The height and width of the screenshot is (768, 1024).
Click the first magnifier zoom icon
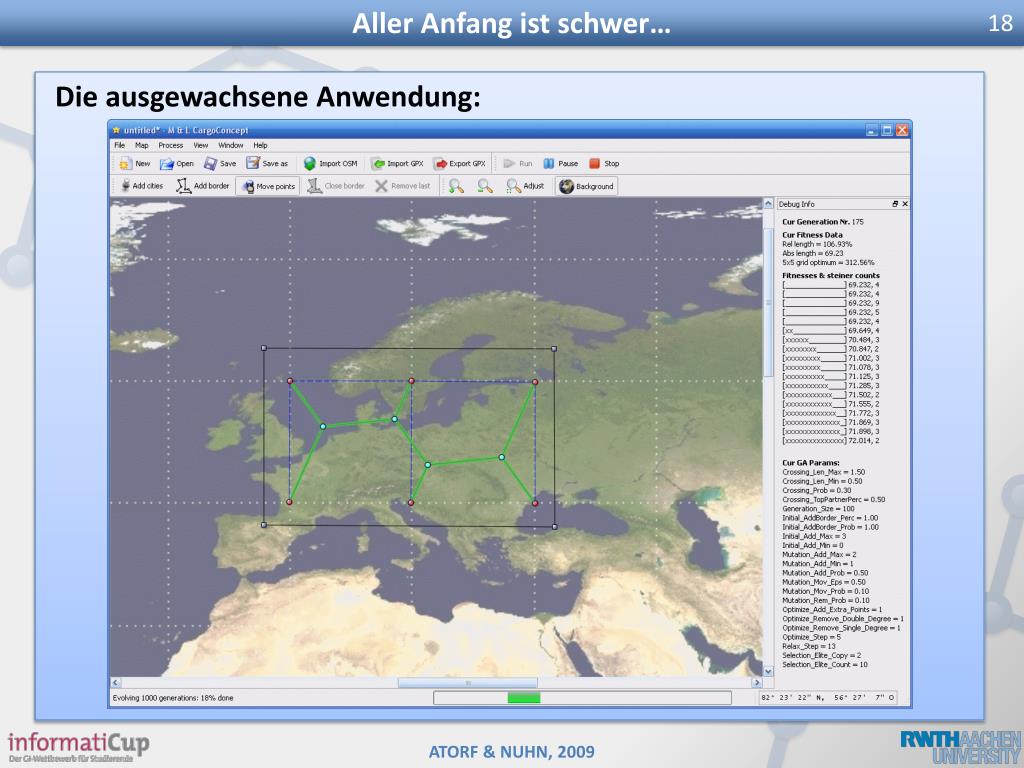point(456,186)
